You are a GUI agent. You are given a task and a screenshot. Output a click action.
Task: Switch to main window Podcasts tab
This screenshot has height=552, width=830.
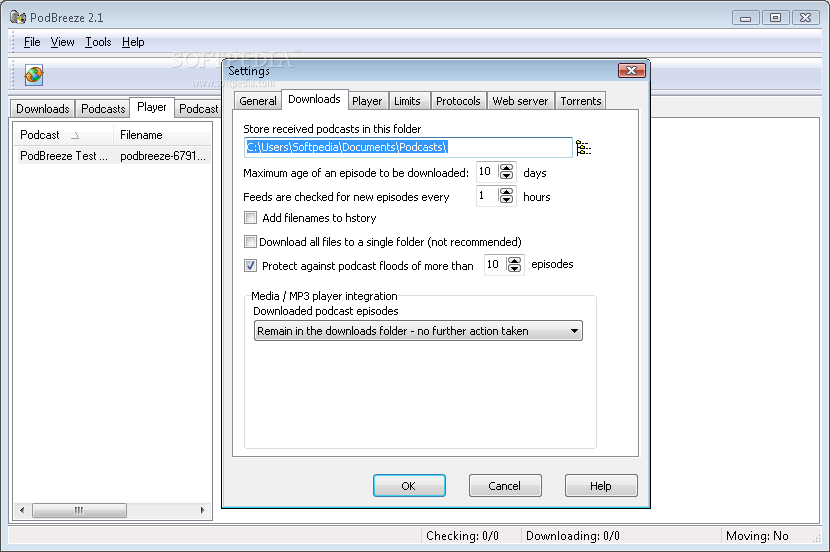[103, 108]
